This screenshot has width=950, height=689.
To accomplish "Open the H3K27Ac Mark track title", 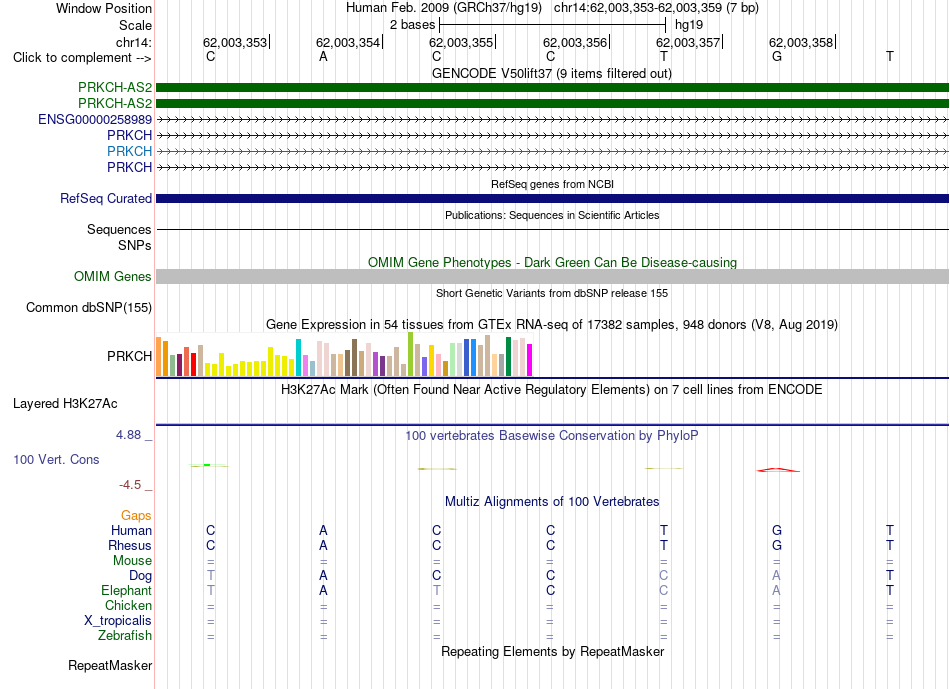I will (552, 389).
